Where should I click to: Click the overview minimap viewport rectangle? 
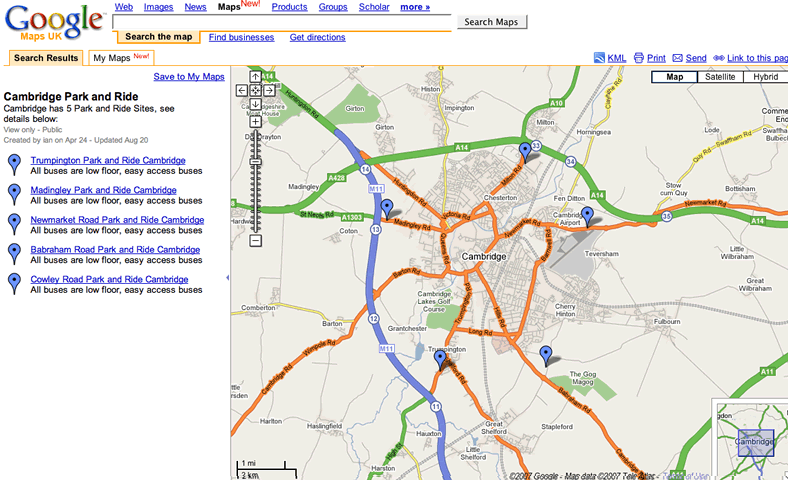(x=756, y=443)
